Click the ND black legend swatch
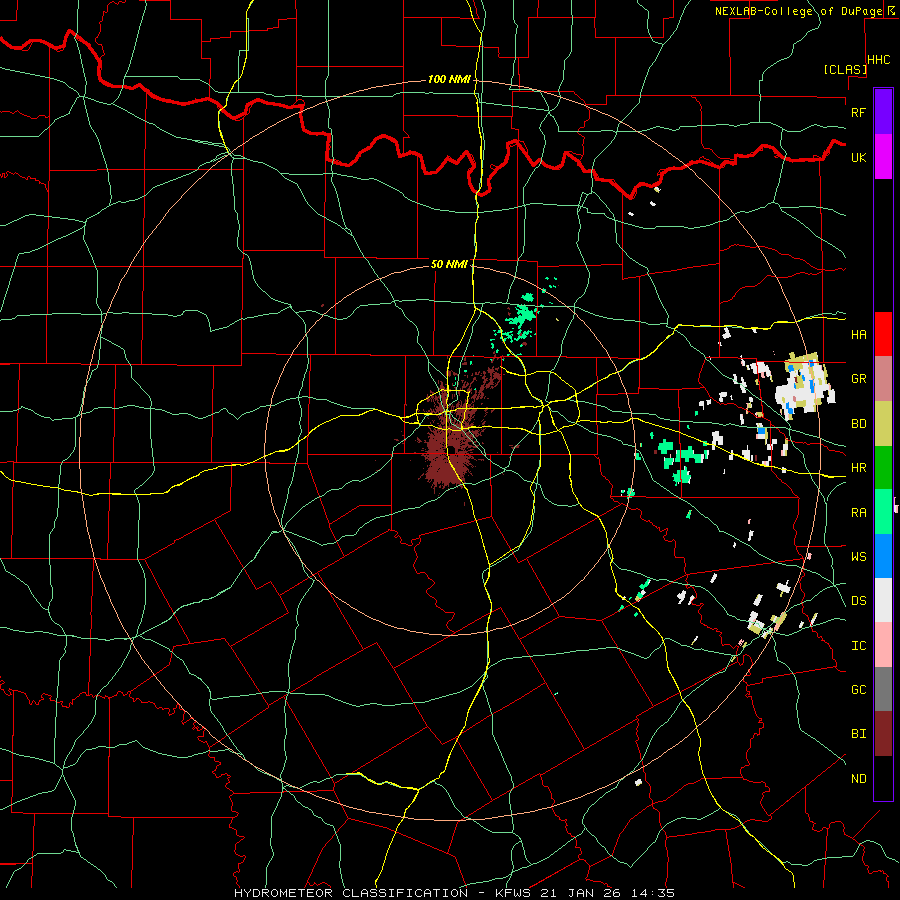900x900 pixels. tap(883, 778)
